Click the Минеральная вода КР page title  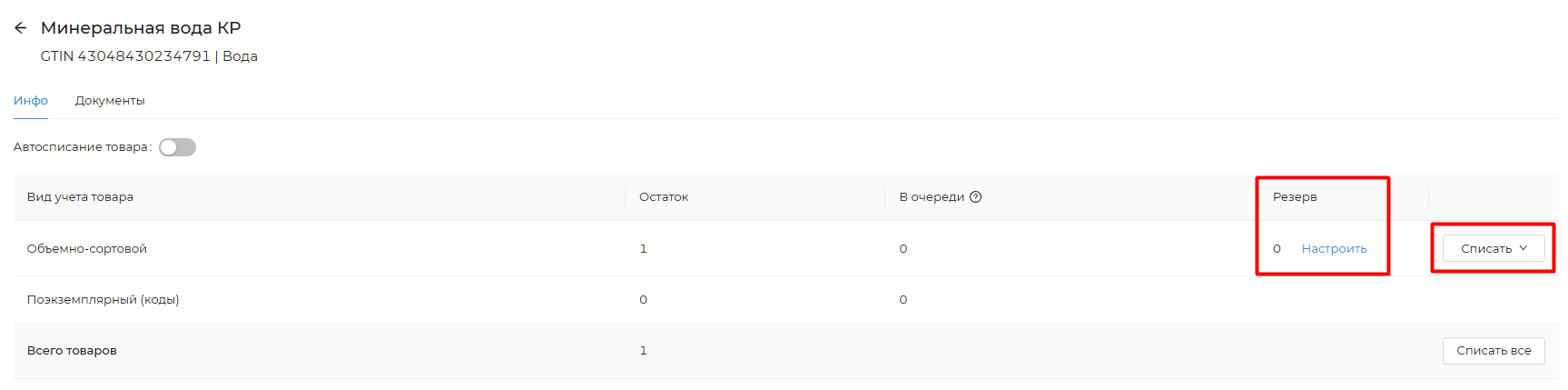141,28
